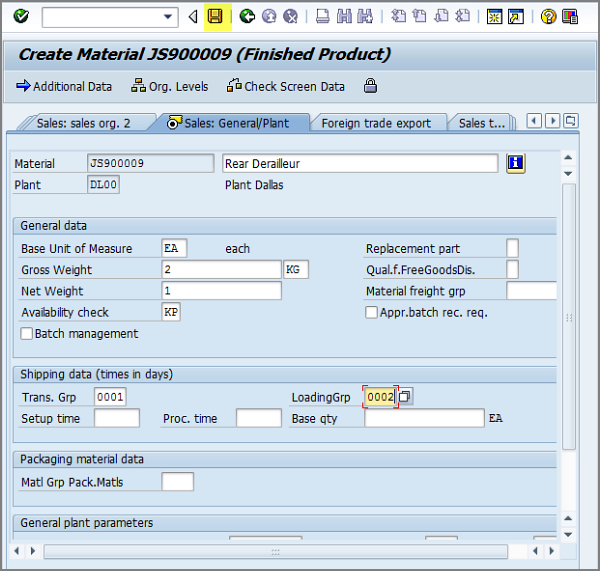The height and width of the screenshot is (571, 600).
Task: Click the Additional Data button
Action: 64,86
